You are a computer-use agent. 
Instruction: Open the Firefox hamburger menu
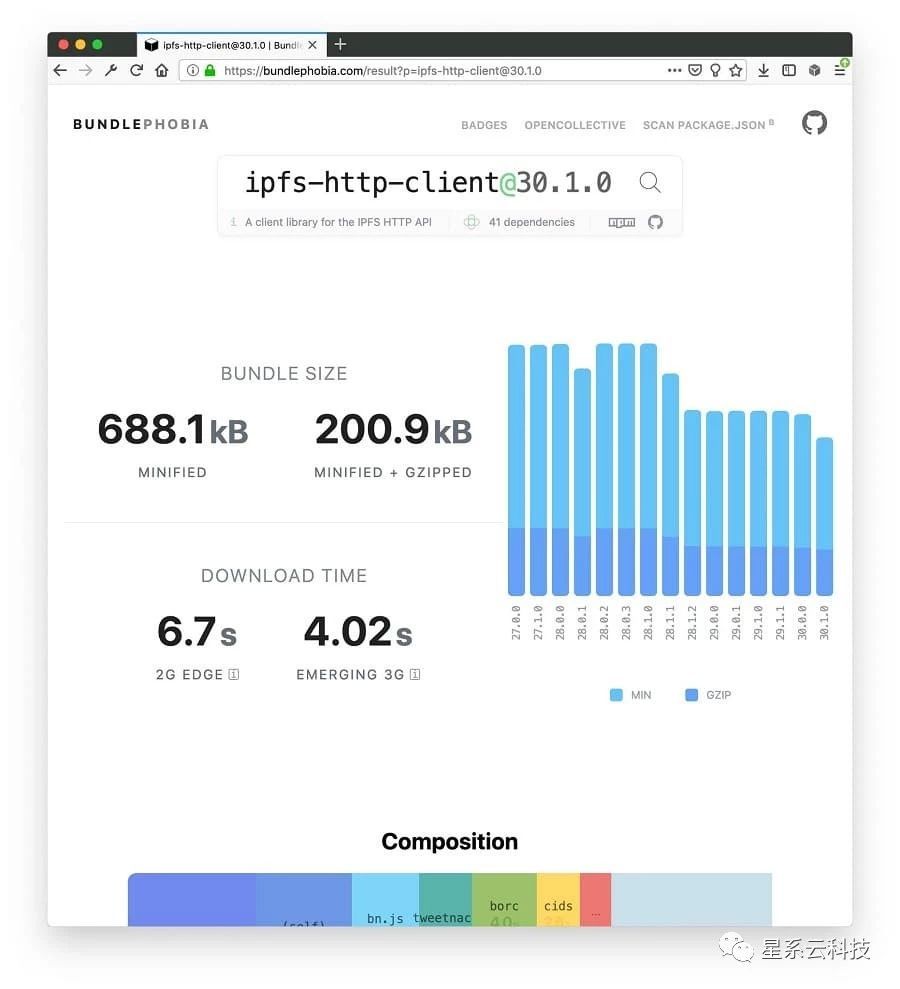pos(840,69)
